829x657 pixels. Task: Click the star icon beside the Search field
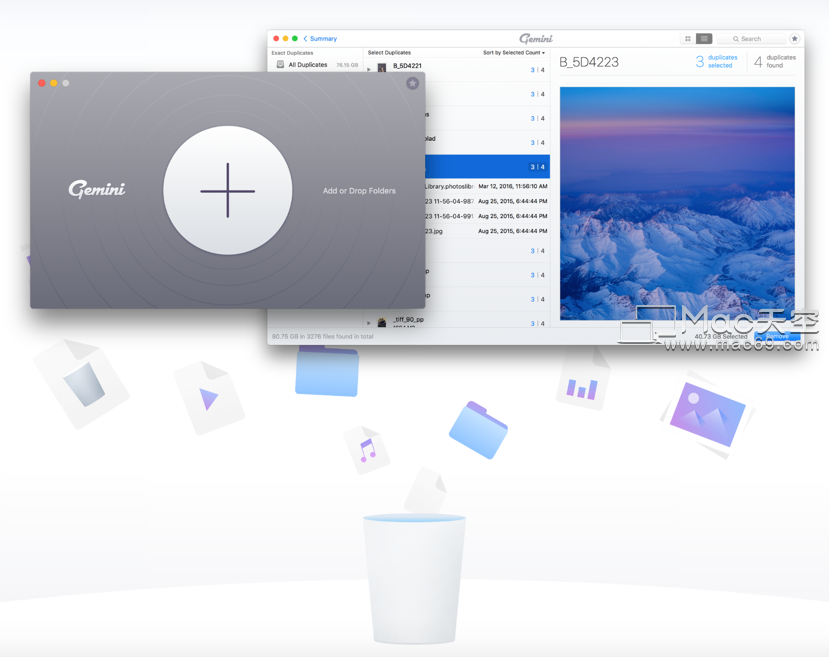[795, 39]
